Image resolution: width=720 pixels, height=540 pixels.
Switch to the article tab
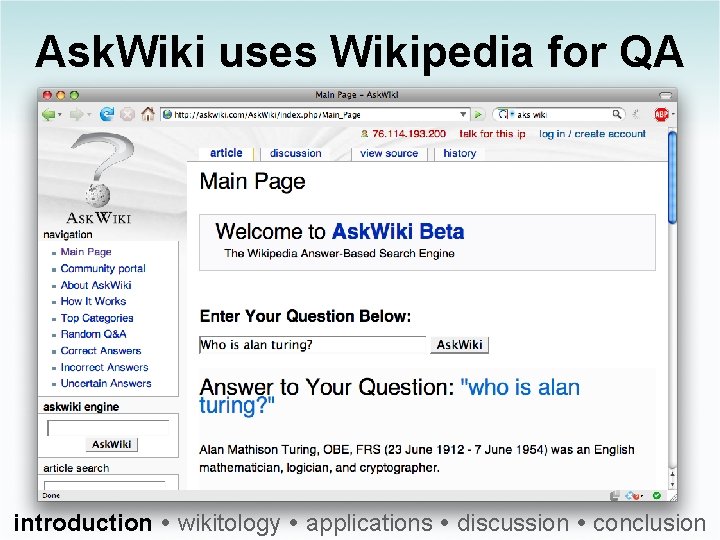(226, 153)
